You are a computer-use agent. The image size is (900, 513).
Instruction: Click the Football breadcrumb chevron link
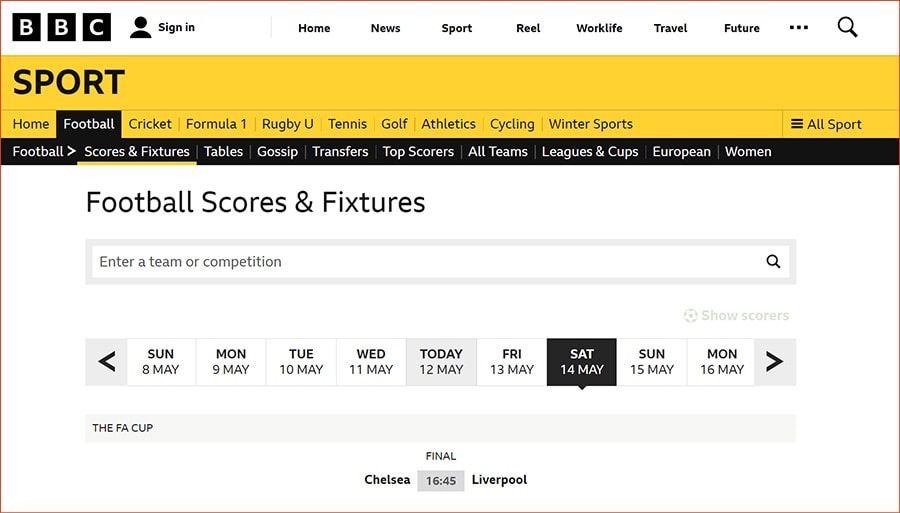(44, 151)
